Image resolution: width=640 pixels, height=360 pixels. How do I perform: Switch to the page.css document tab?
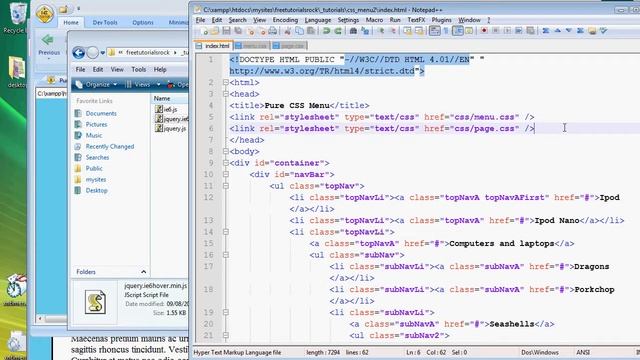(x=289, y=46)
